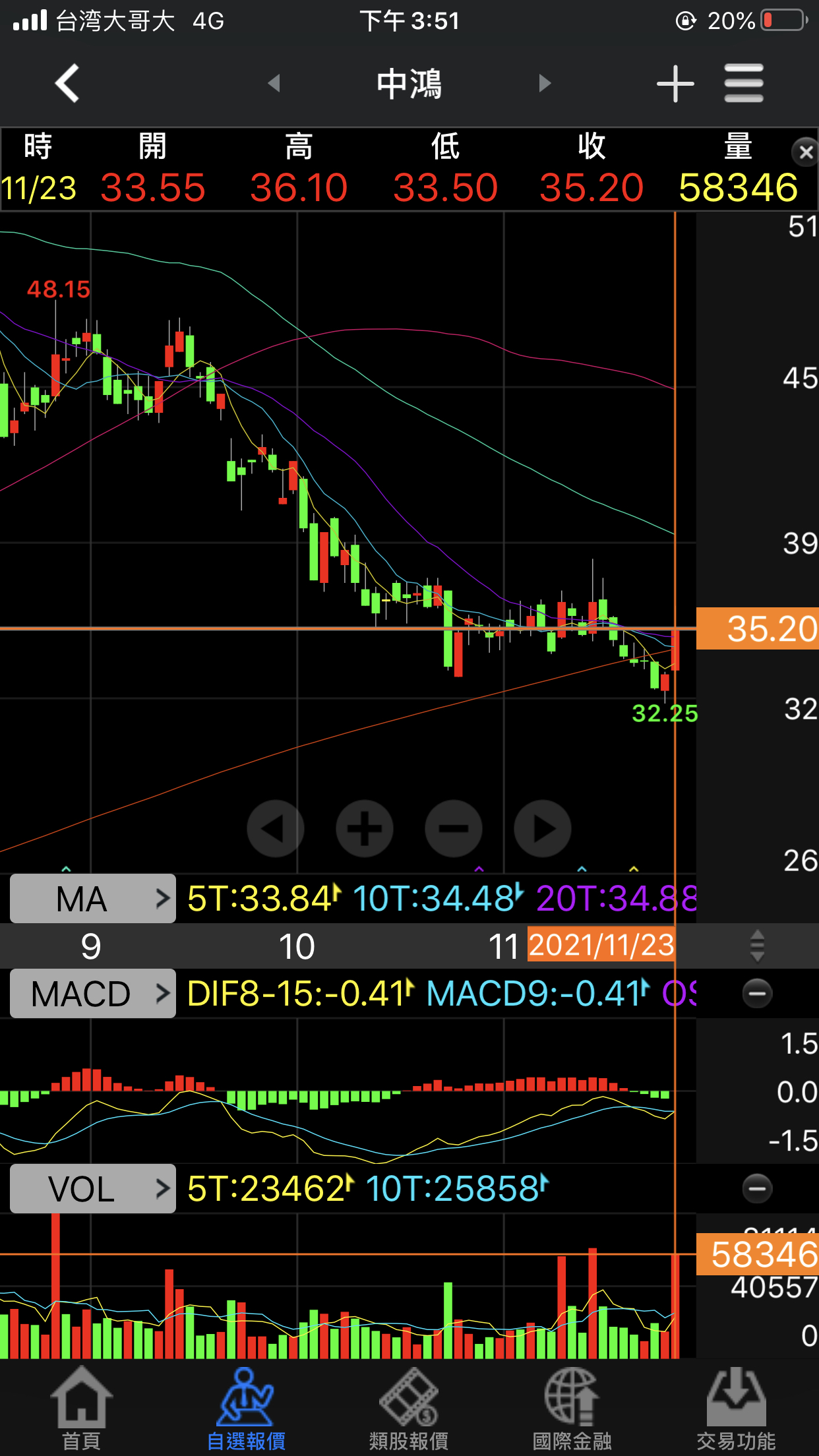Screen dimensions: 819x1456
Task: Tap the back arrow icon
Action: tap(67, 84)
